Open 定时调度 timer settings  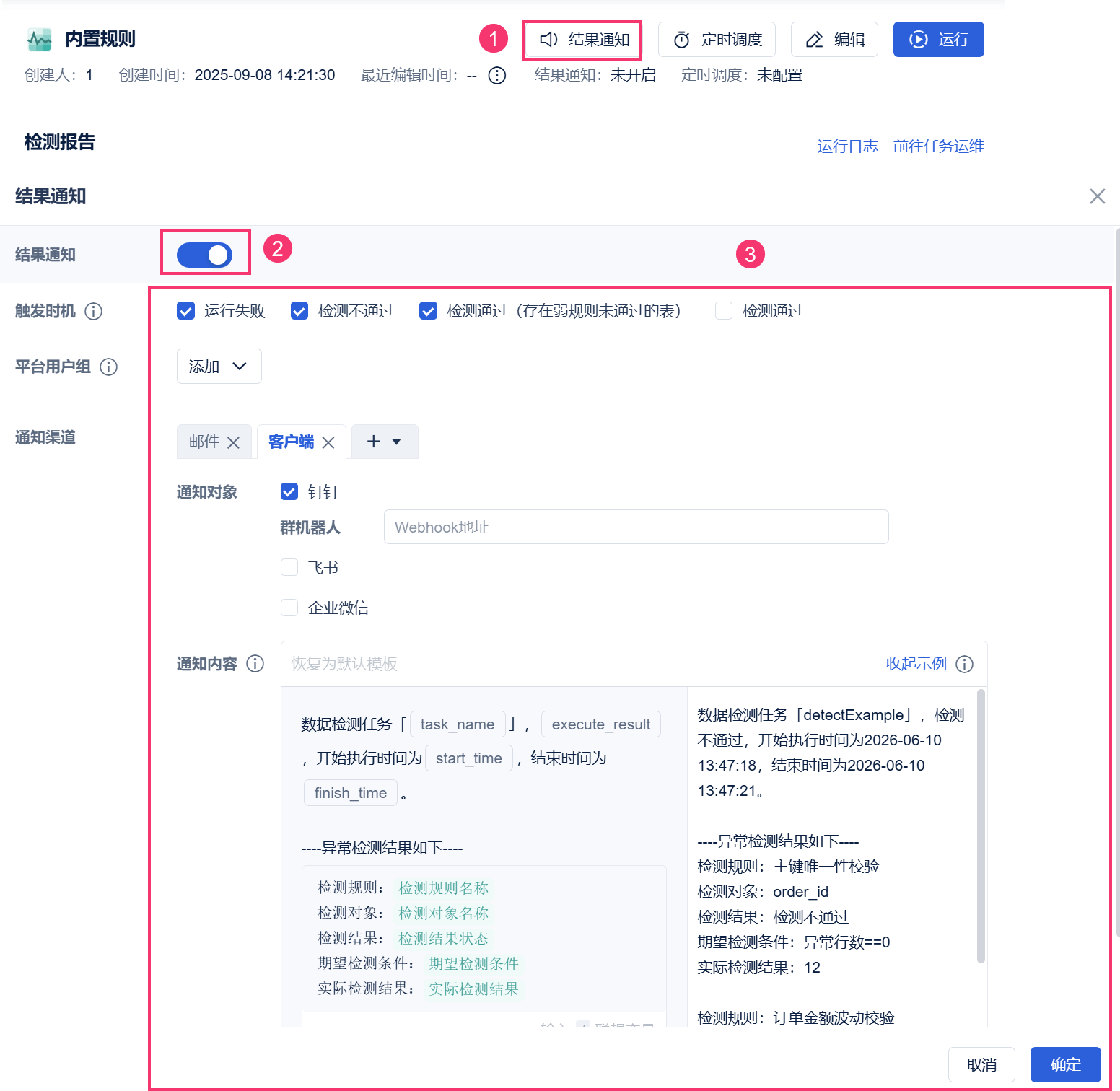717,40
